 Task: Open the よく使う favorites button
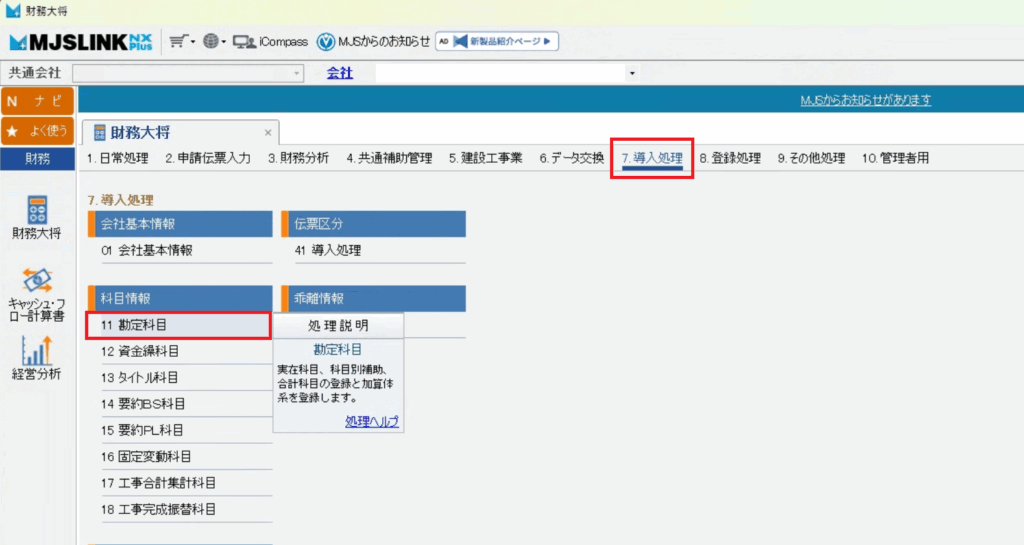pos(37,130)
